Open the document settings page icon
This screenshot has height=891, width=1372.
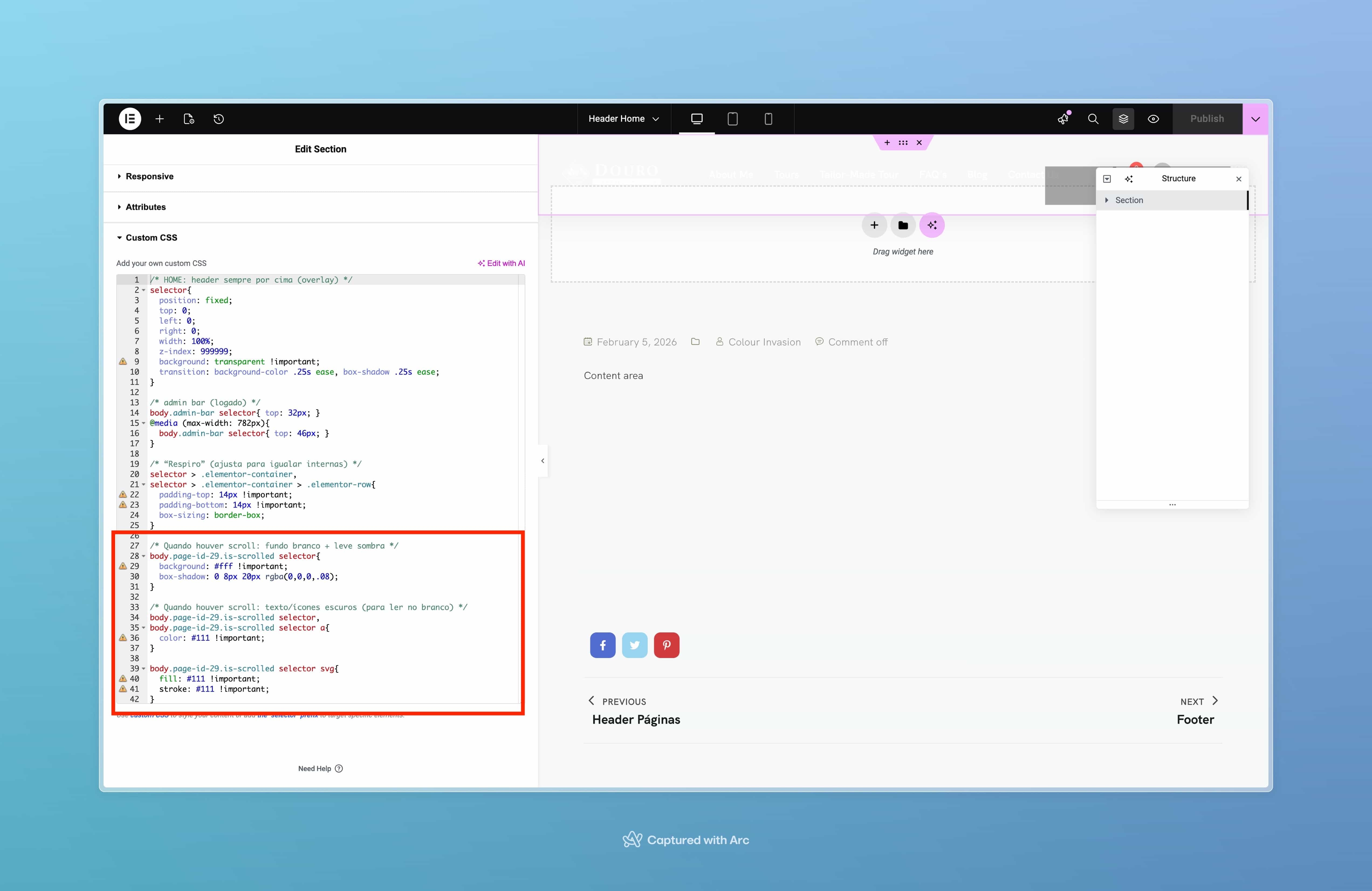188,119
